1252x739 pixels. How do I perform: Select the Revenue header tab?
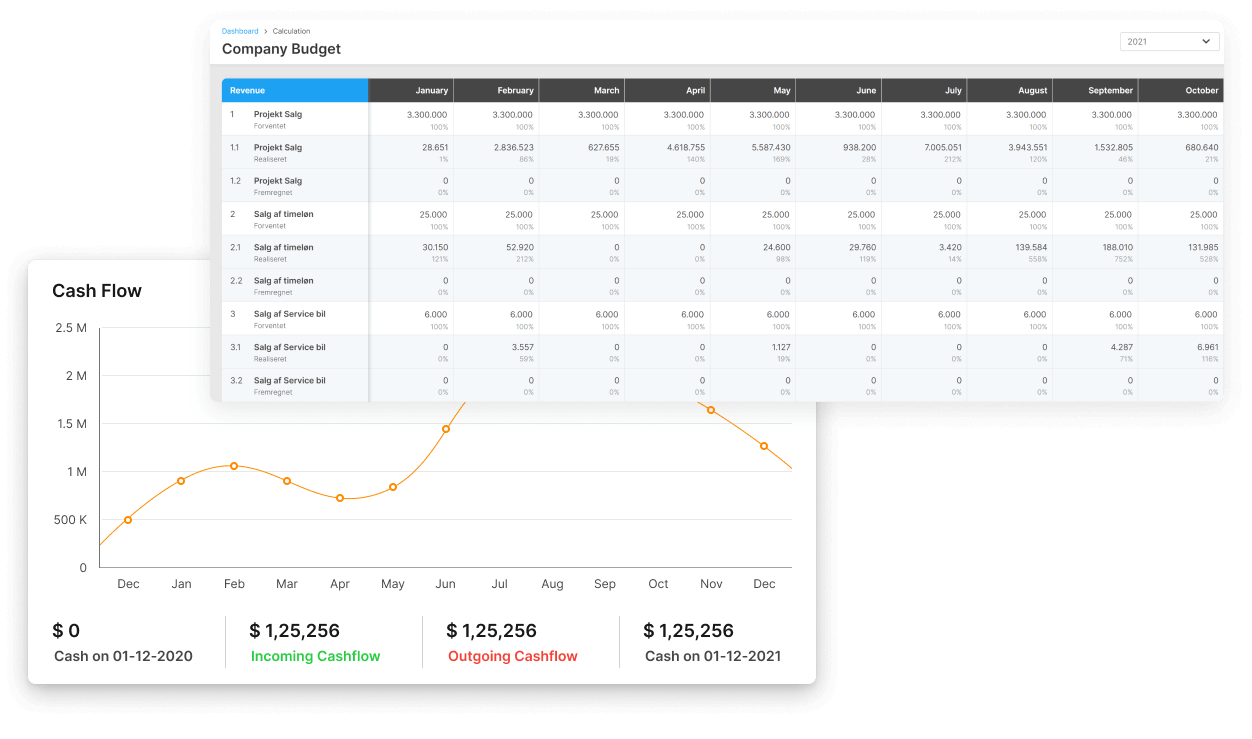(294, 90)
